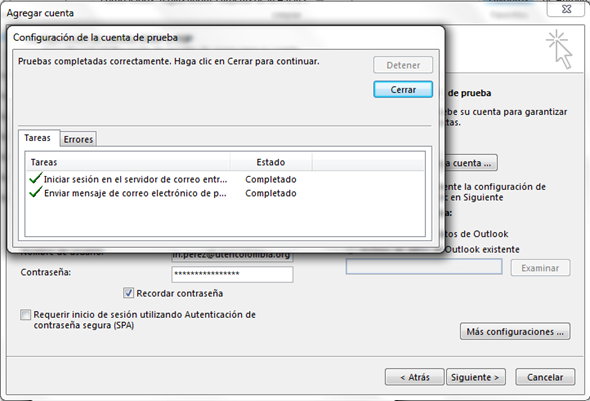Go back with the Atrás button
Viewport: 590px width, 401px height.
415,377
